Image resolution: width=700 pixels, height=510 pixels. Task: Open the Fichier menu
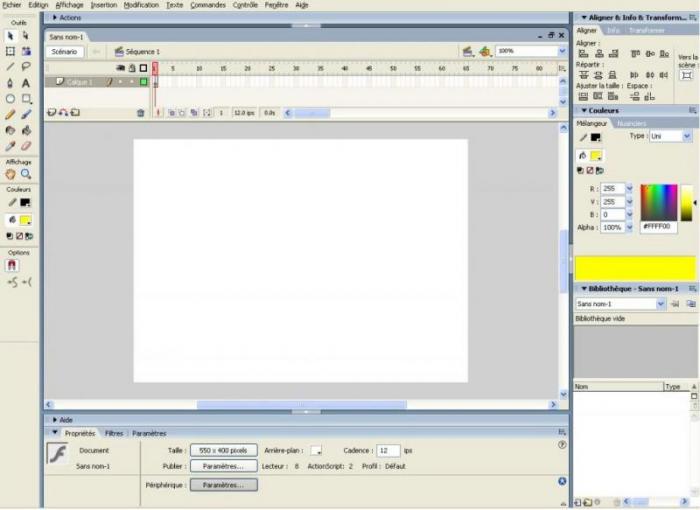[x=12, y=5]
